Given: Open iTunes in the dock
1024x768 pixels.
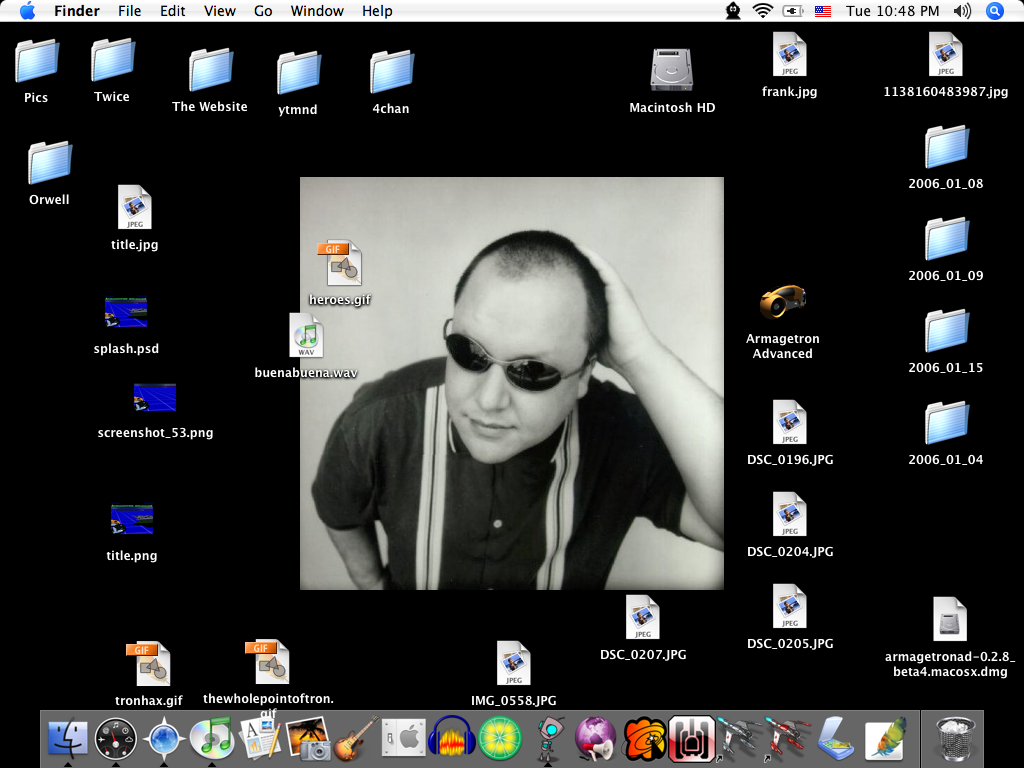Looking at the screenshot, I should [x=213, y=739].
